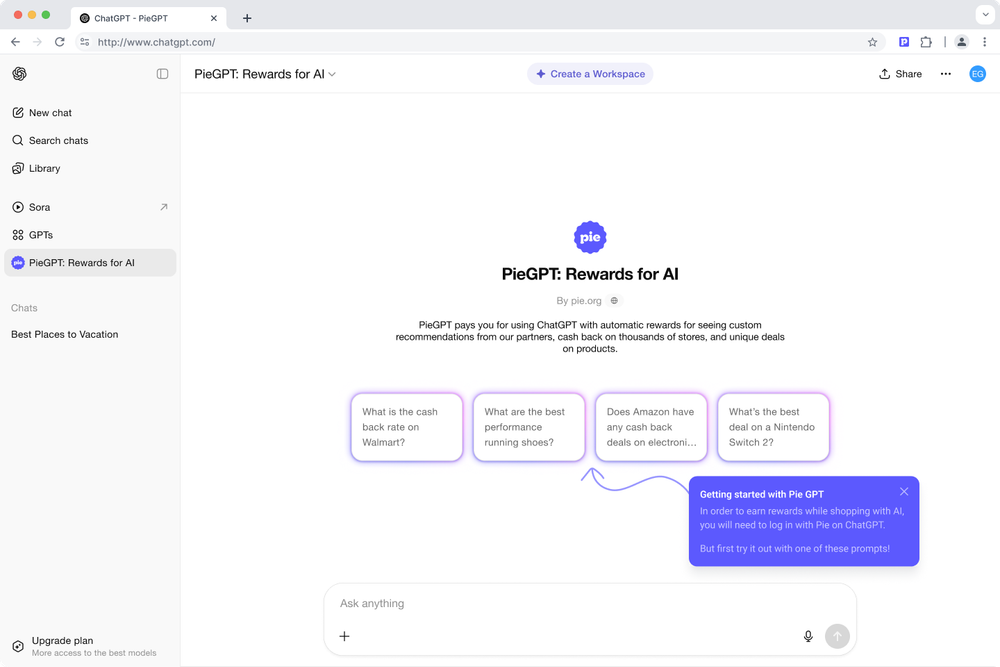
Task: Expand the Chrome tab search chevron
Action: click(x=983, y=17)
